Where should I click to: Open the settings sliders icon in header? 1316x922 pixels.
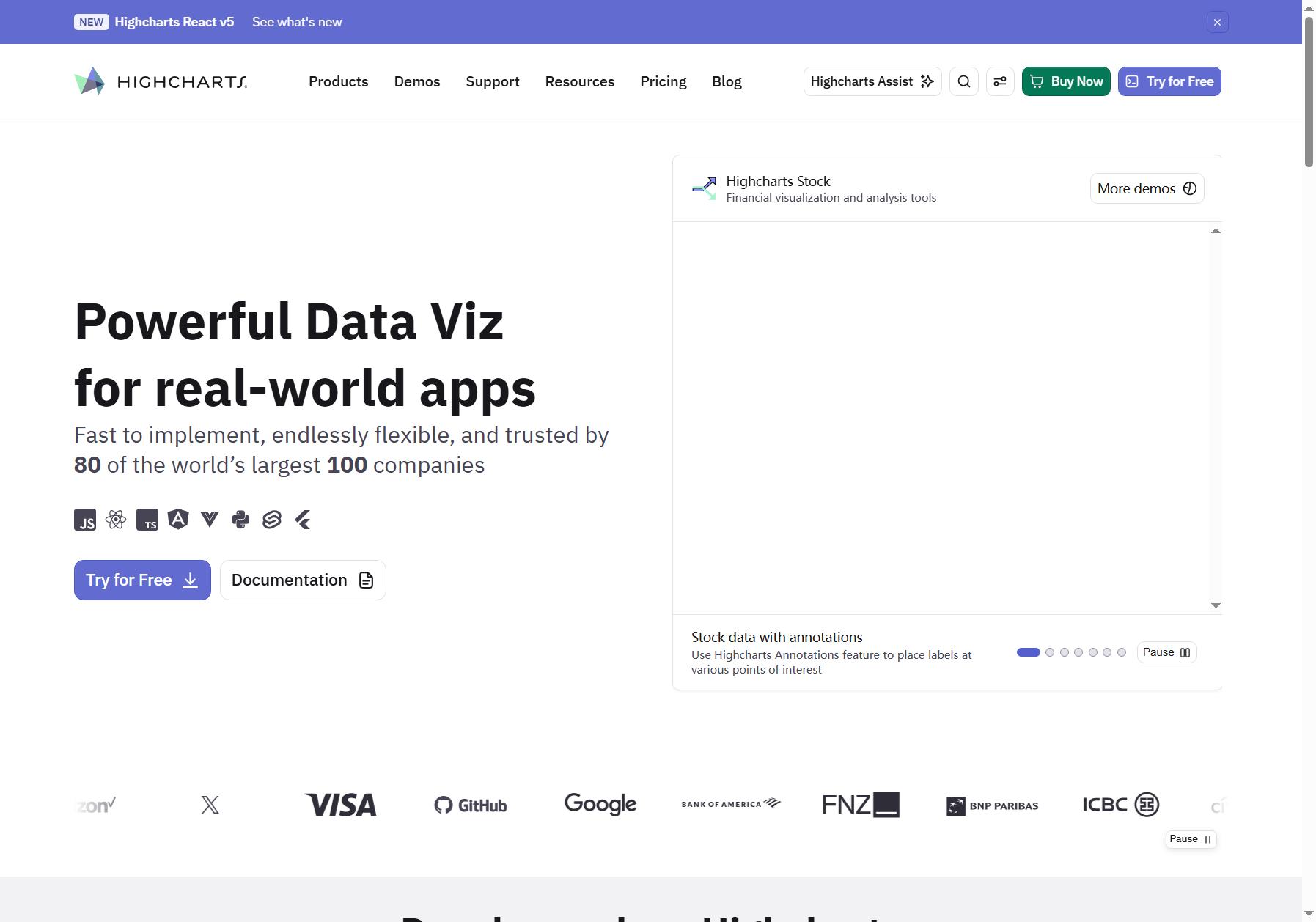pos(999,81)
